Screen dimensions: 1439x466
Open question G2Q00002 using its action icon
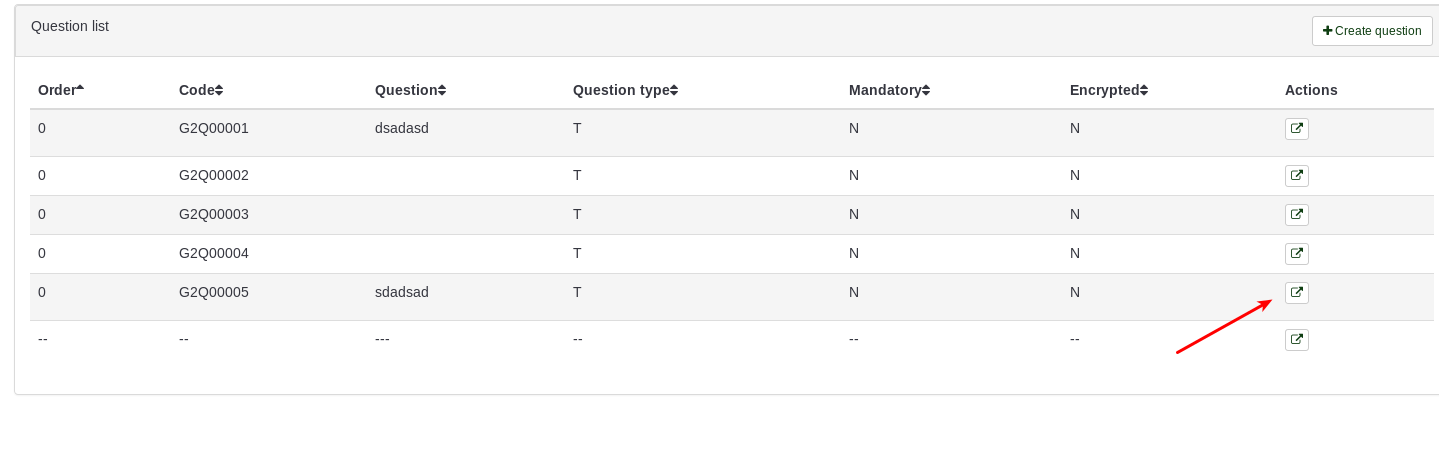[1296, 176]
